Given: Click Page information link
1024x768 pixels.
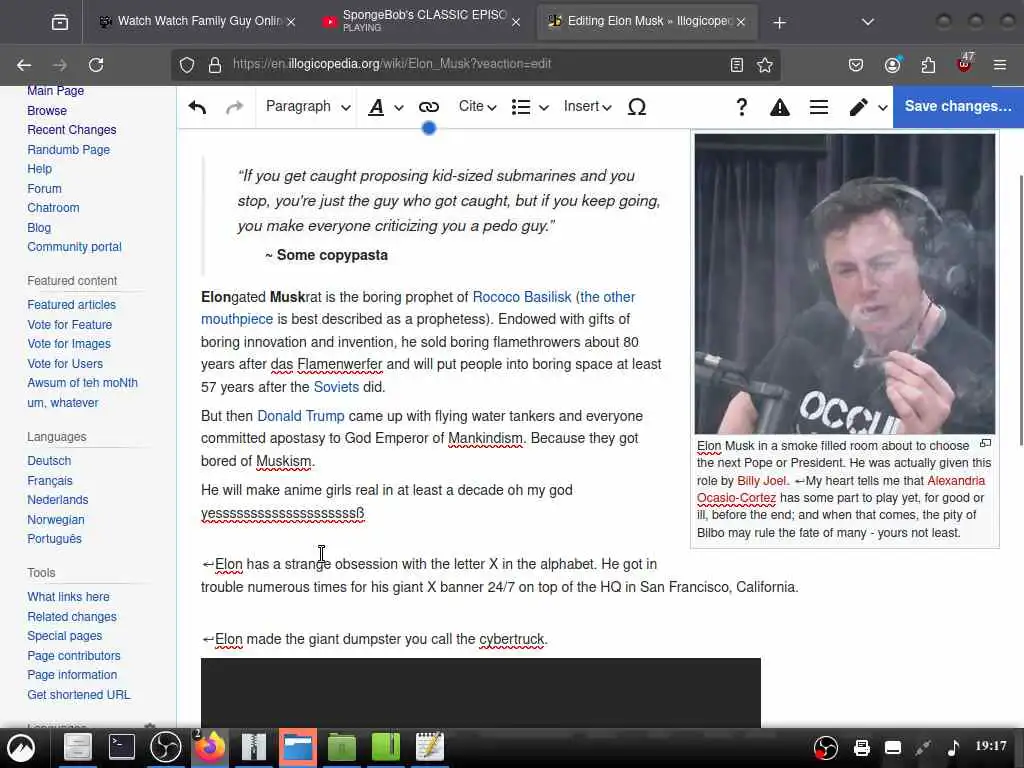Looking at the screenshot, I should (x=72, y=675).
